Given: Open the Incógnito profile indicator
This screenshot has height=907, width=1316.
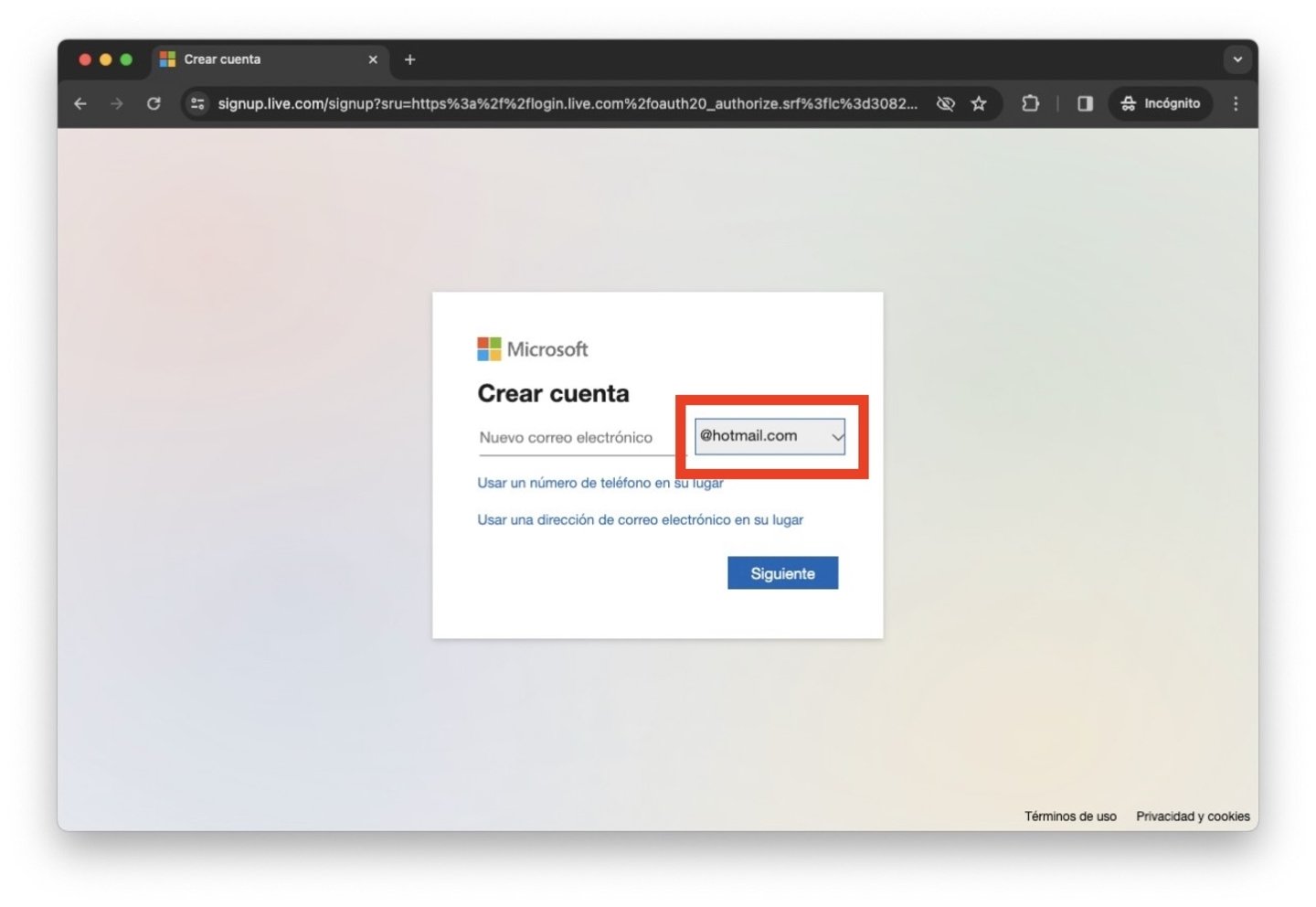Looking at the screenshot, I should pos(1161,104).
